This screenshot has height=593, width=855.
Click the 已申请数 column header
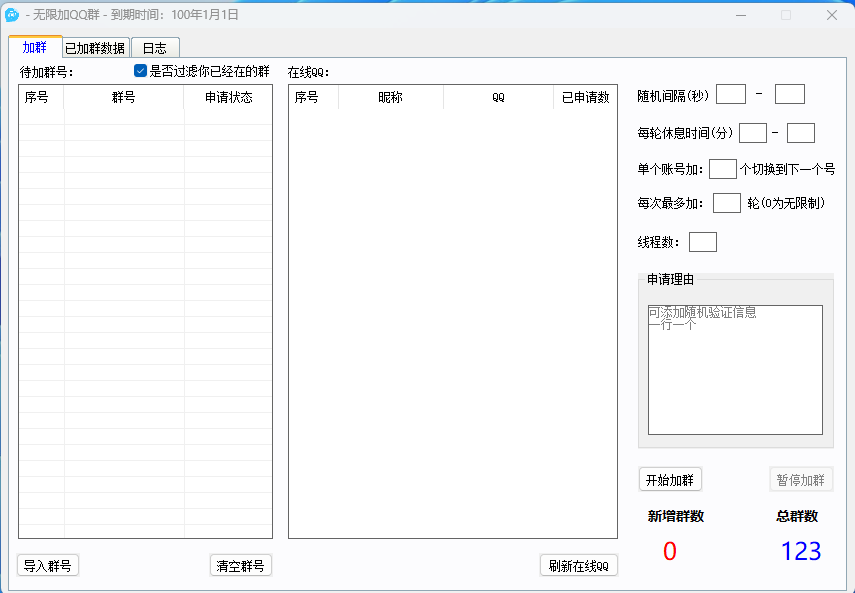click(585, 97)
